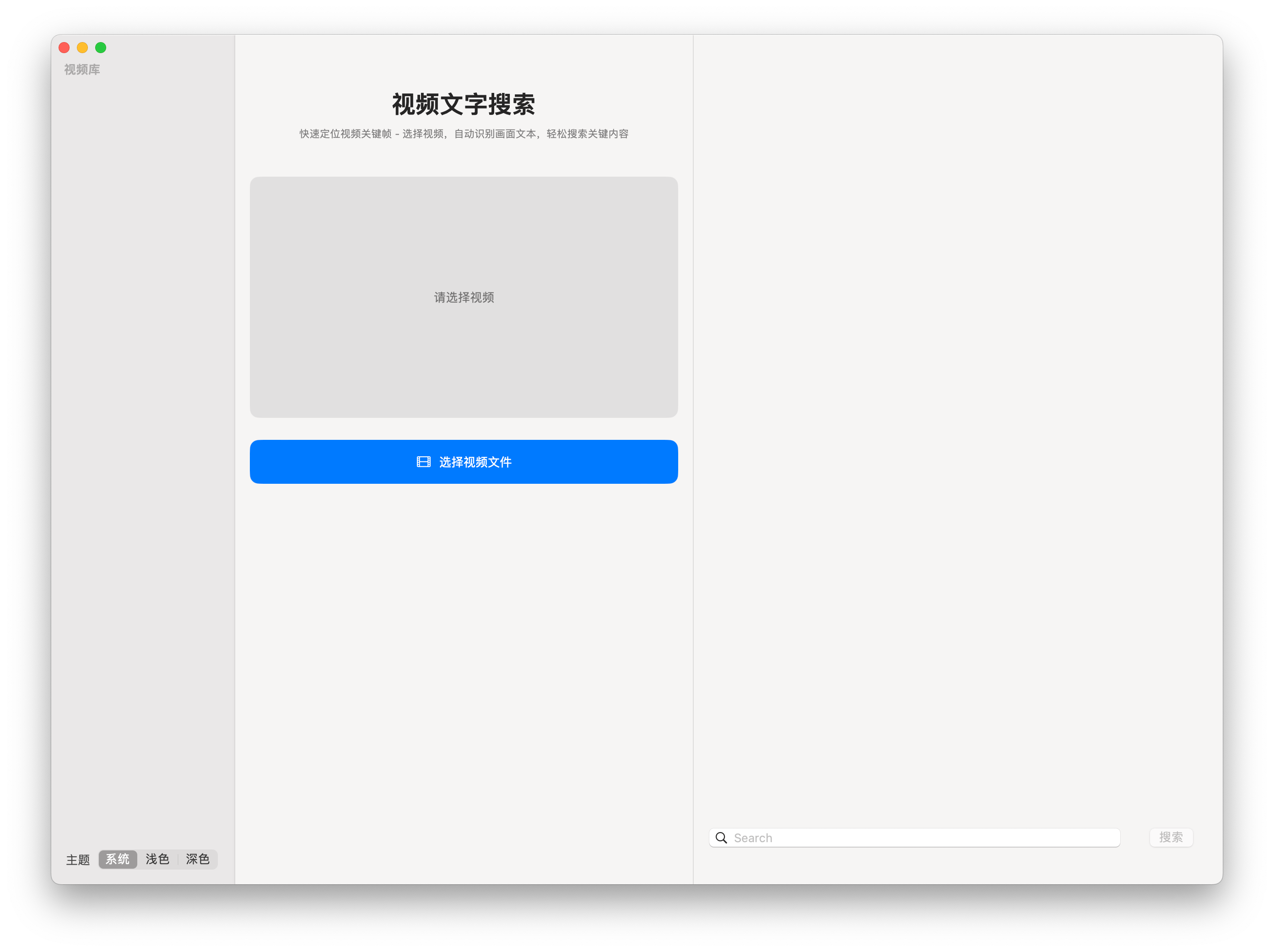Click the 搜索 search button
The height and width of the screenshot is (952, 1274).
tap(1171, 837)
